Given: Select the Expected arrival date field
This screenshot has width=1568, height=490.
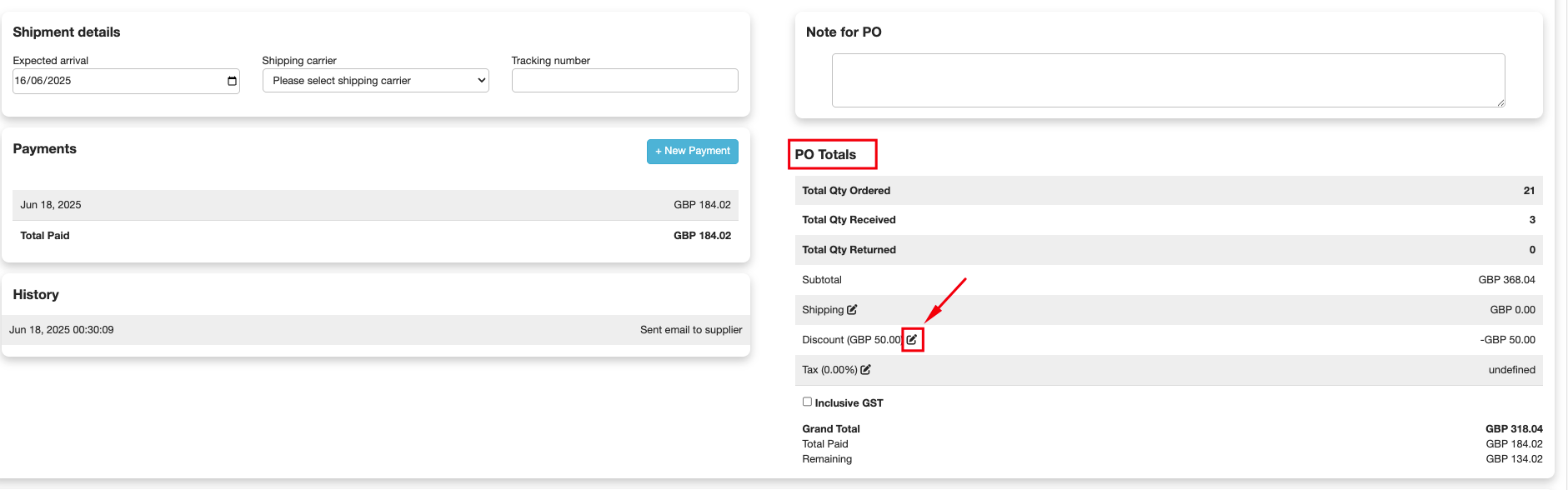Looking at the screenshot, I should click(126, 81).
